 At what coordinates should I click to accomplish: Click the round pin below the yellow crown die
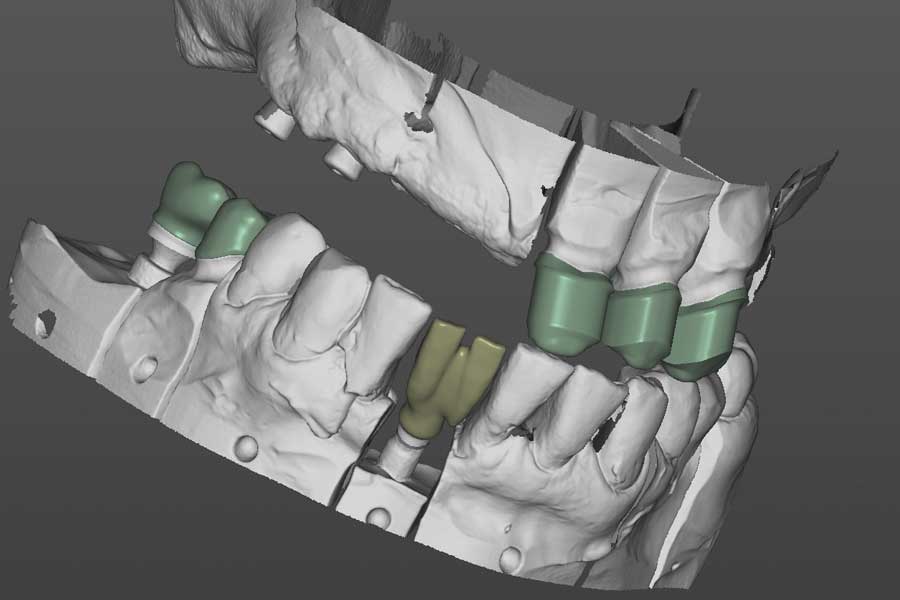[378, 517]
